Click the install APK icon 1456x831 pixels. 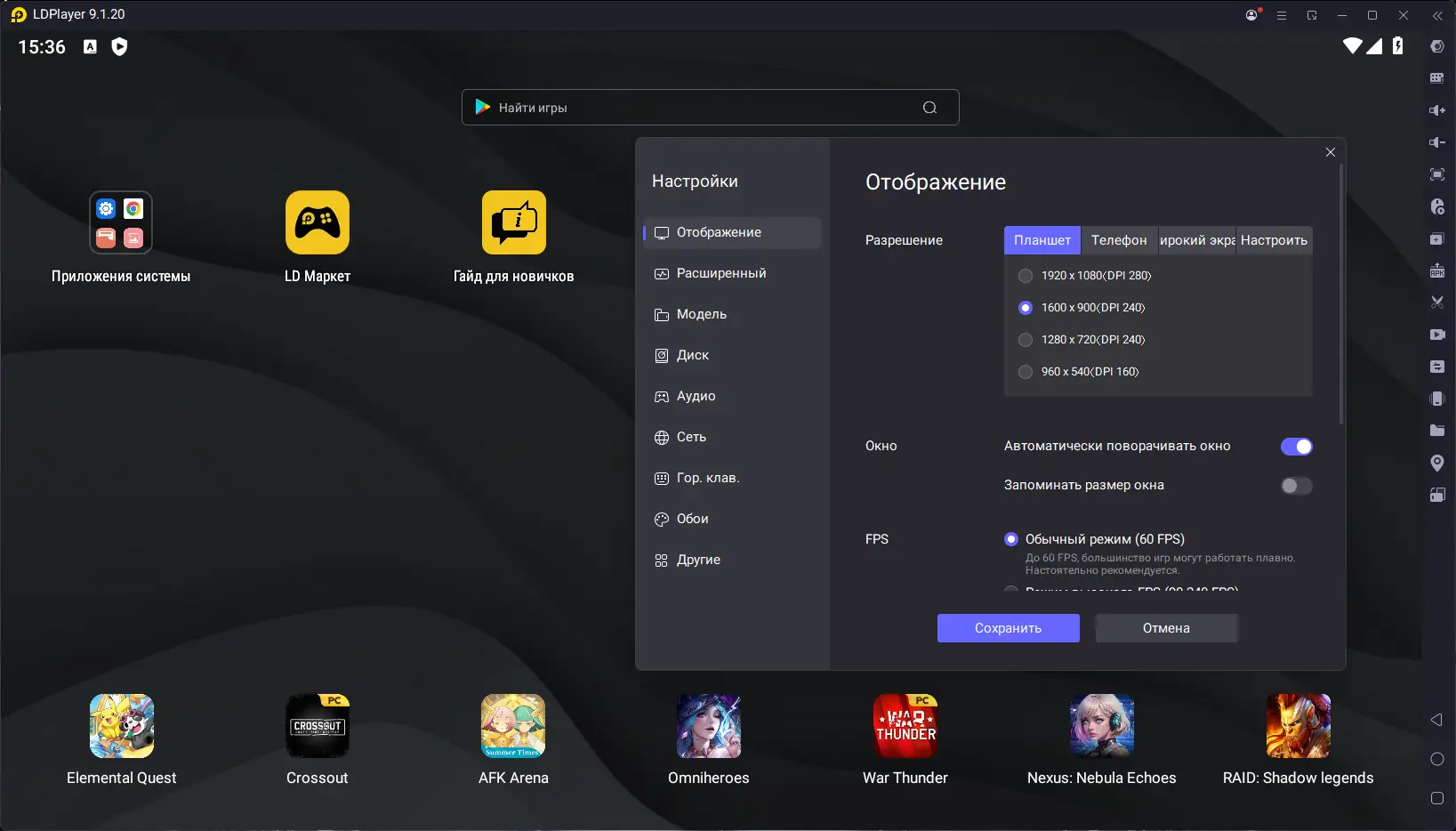pyautogui.click(x=1436, y=270)
